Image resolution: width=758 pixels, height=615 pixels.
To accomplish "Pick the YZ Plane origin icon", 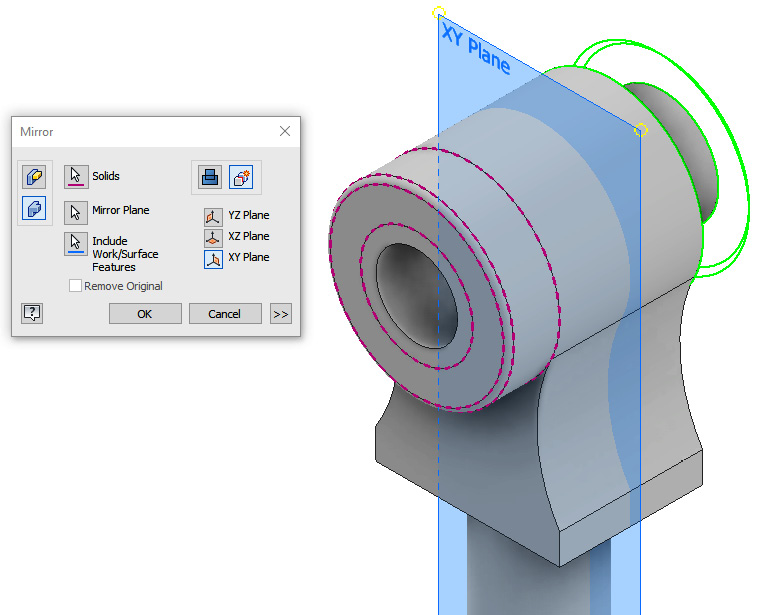I will [x=213, y=217].
